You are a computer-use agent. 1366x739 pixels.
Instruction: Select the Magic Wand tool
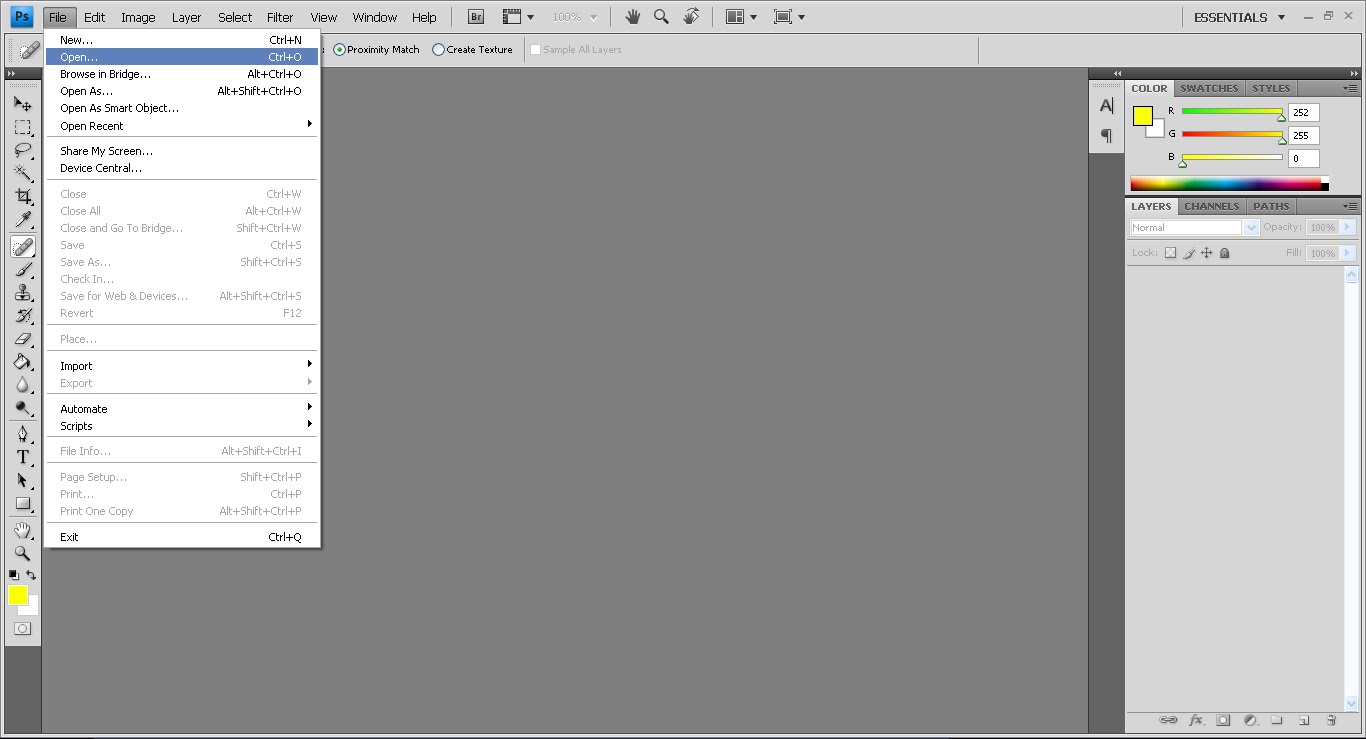click(22, 173)
